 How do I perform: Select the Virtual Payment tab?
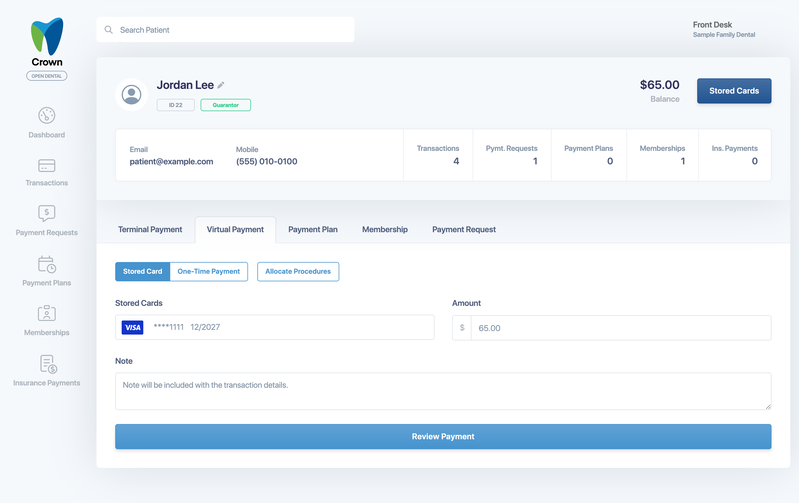[235, 229]
